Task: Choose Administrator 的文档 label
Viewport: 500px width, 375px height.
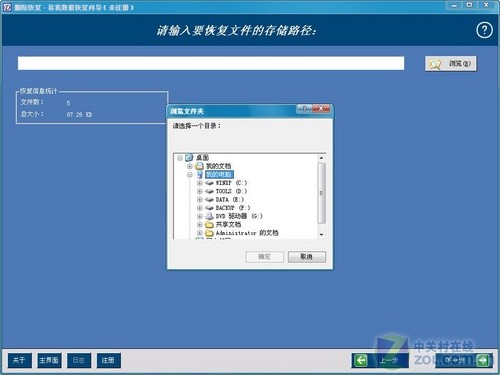Action: point(247,233)
